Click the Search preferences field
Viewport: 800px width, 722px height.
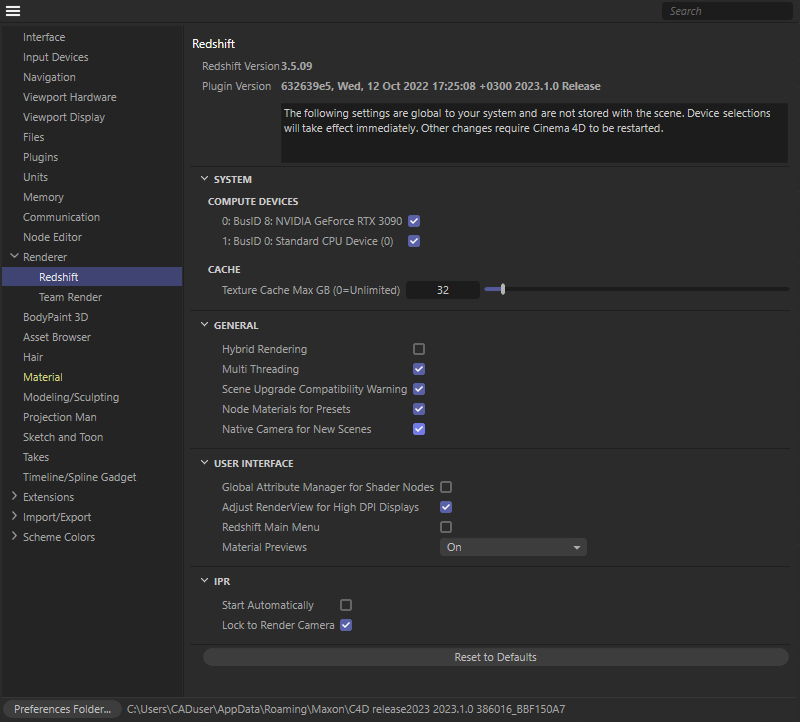click(727, 11)
